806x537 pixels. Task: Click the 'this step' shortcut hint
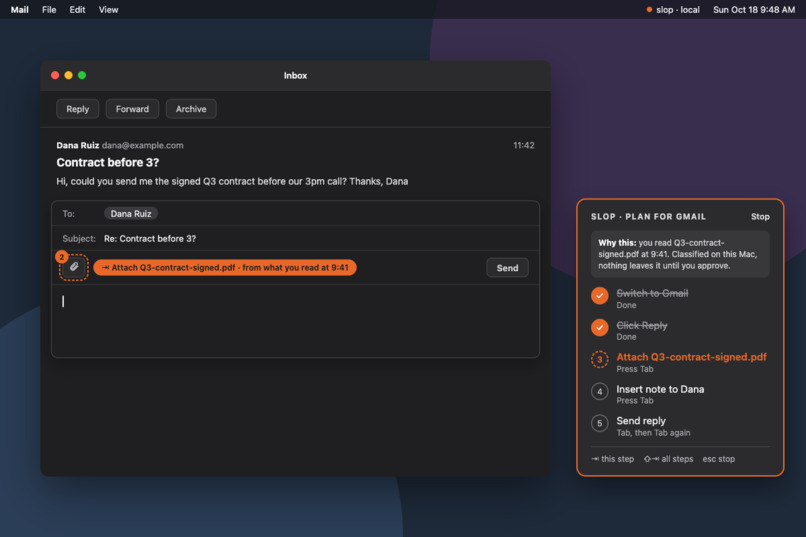coord(612,459)
